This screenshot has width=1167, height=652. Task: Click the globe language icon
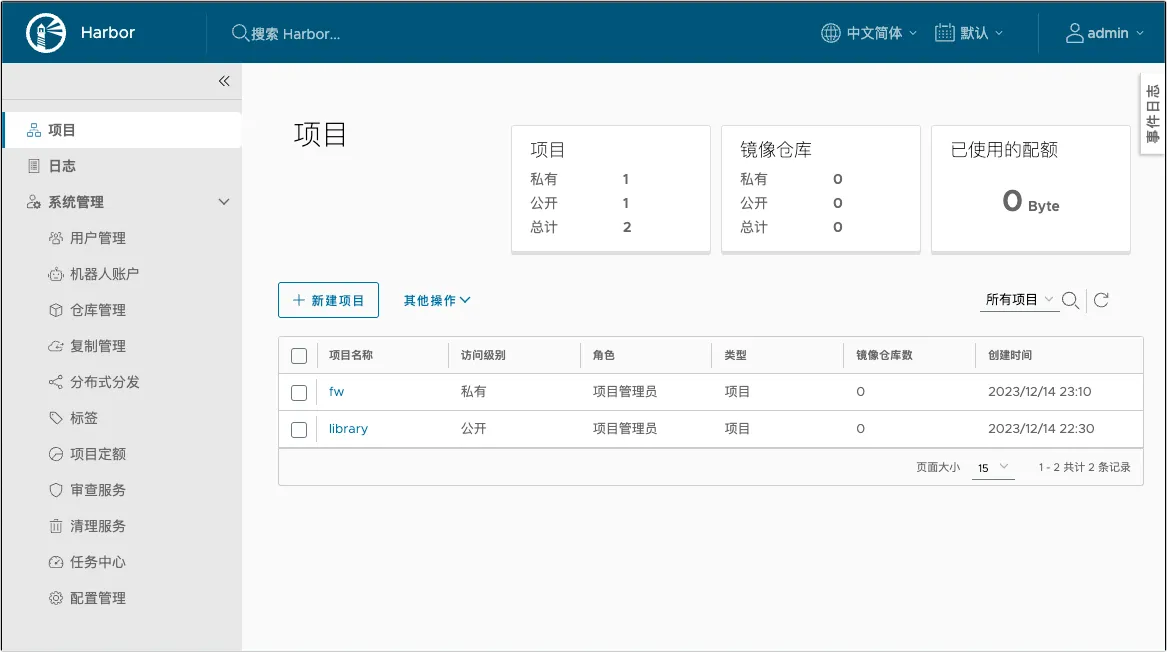(831, 33)
